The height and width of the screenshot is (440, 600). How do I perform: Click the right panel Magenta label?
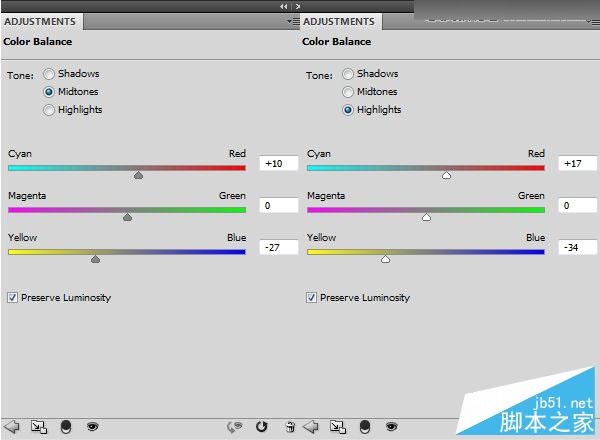tap(326, 196)
